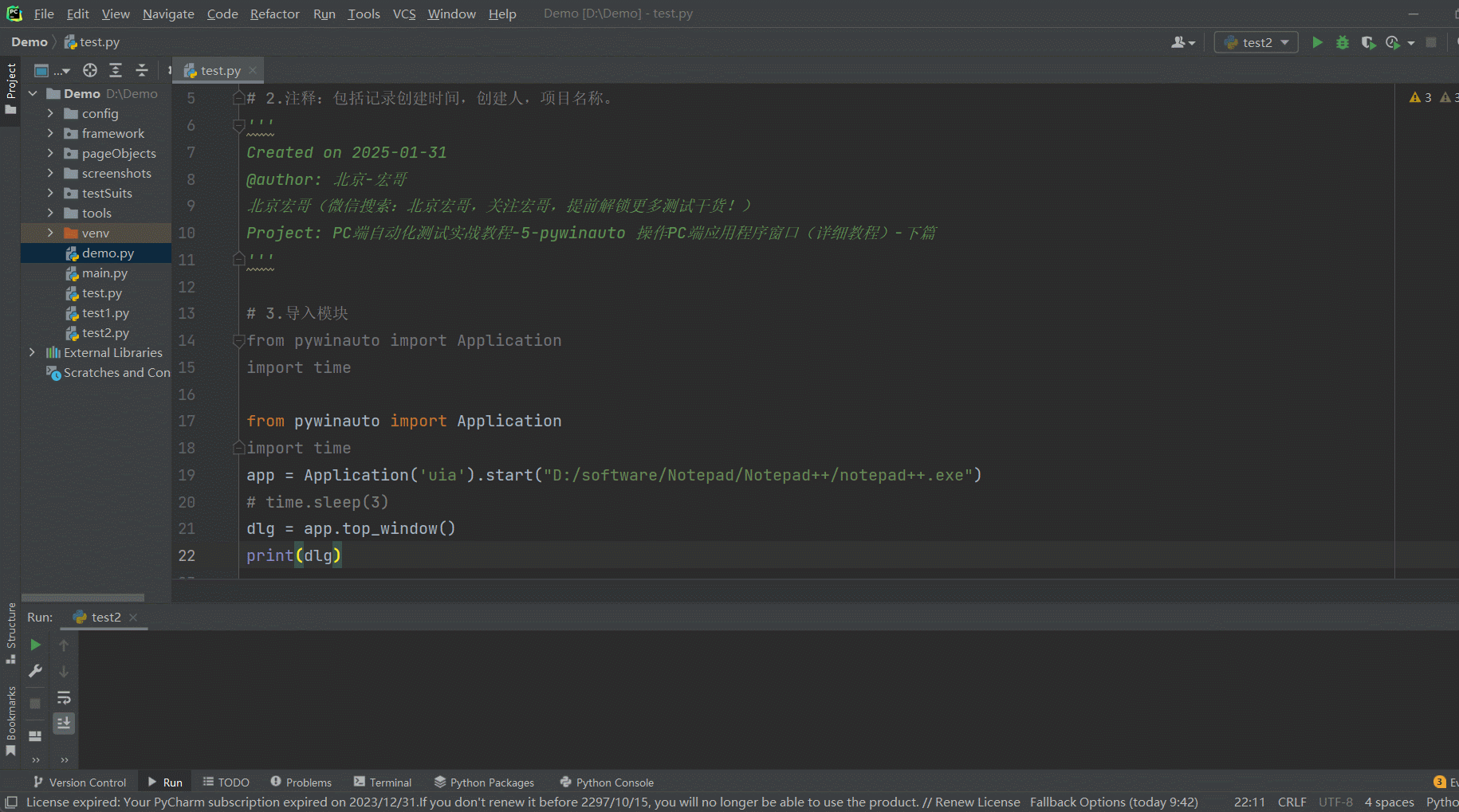Open the Project tool window side tab

(11, 88)
